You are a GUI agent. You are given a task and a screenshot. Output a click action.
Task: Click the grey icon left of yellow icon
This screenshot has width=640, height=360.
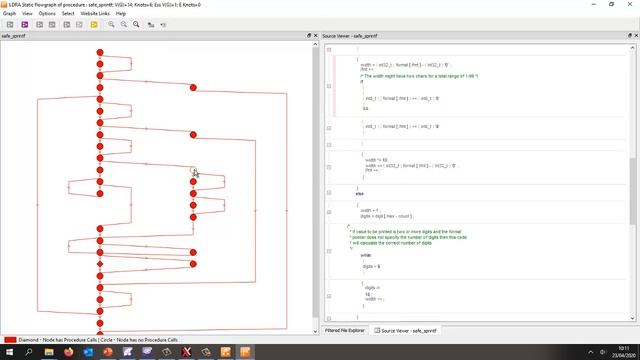[x=79, y=25]
